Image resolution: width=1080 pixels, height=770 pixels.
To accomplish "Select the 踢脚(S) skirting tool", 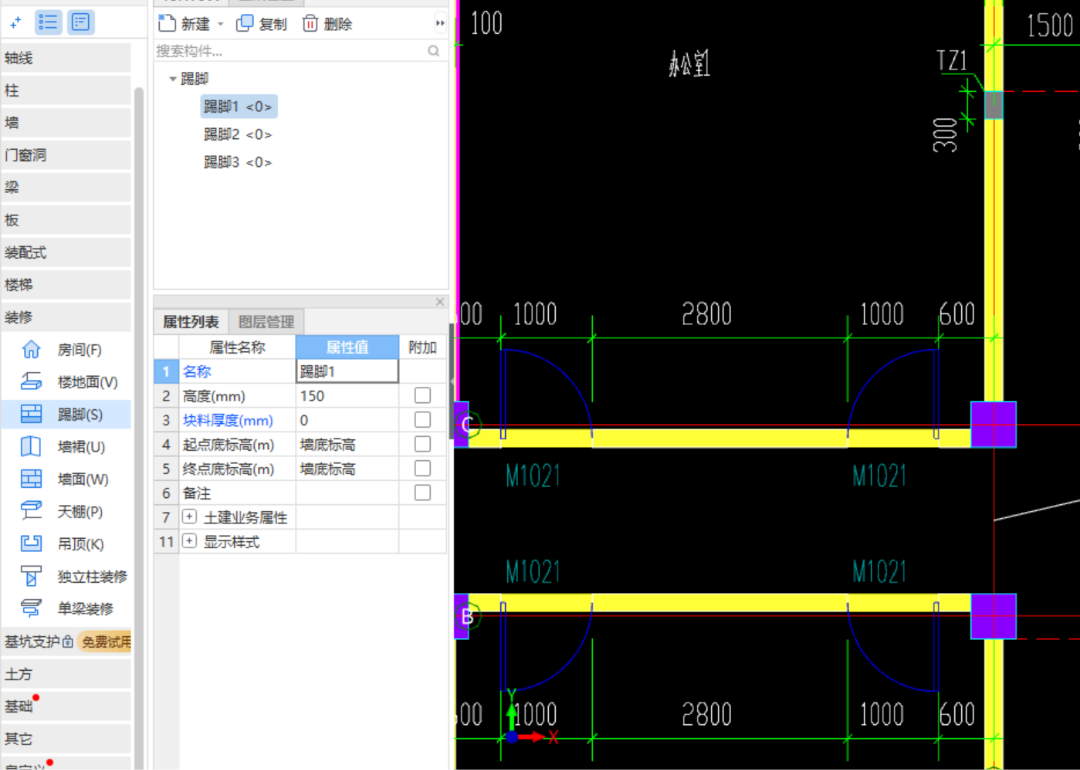I will point(65,415).
